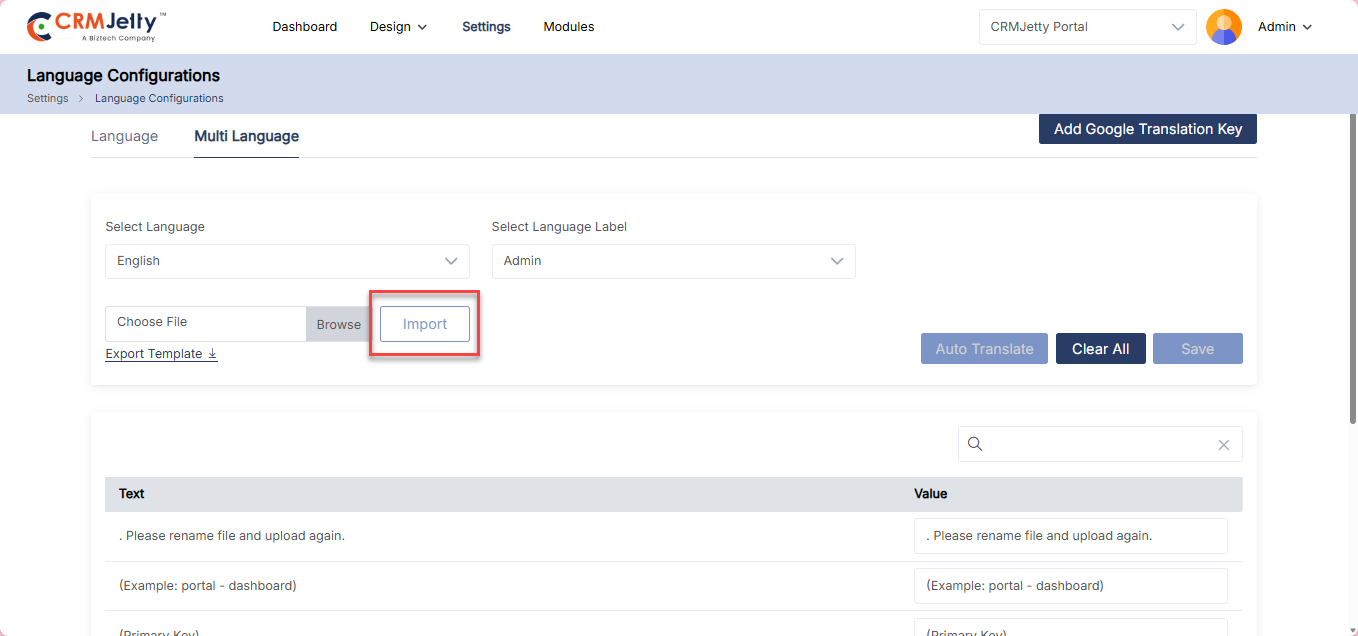Click the Admin user avatar icon
Image resolution: width=1358 pixels, height=636 pixels.
click(x=1223, y=27)
